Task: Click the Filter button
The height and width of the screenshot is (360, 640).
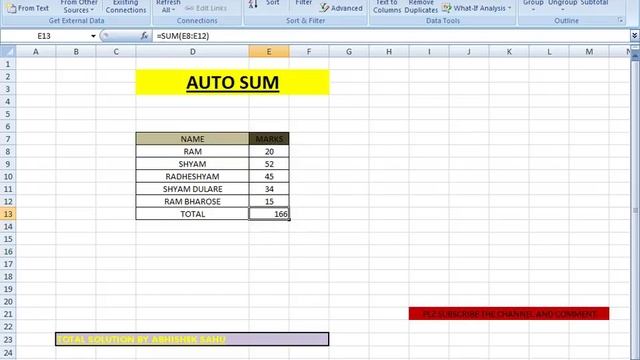Action: (x=303, y=4)
